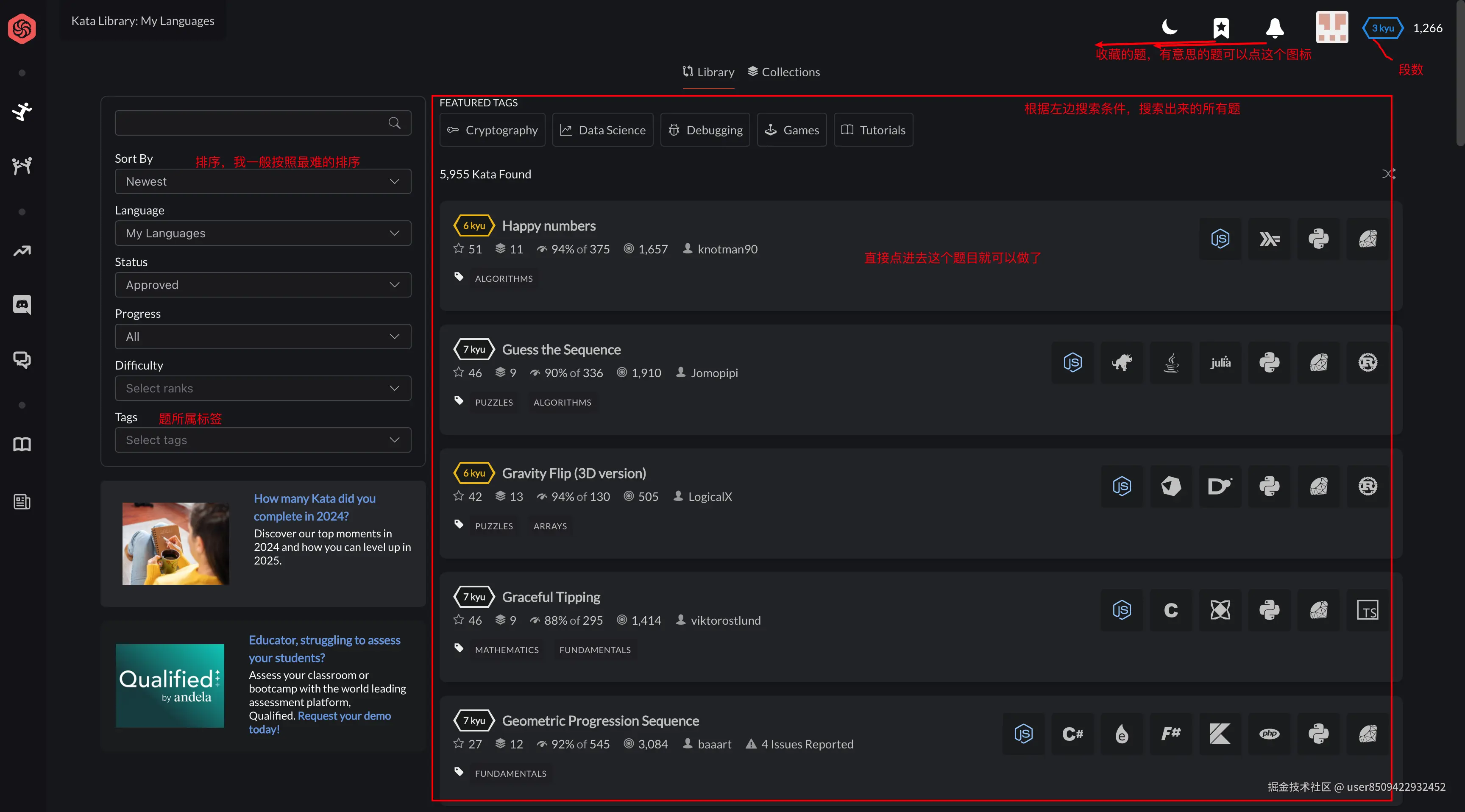Open bookmarked kata via bookmark icon
Viewport: 1465px width, 812px height.
(1220, 27)
